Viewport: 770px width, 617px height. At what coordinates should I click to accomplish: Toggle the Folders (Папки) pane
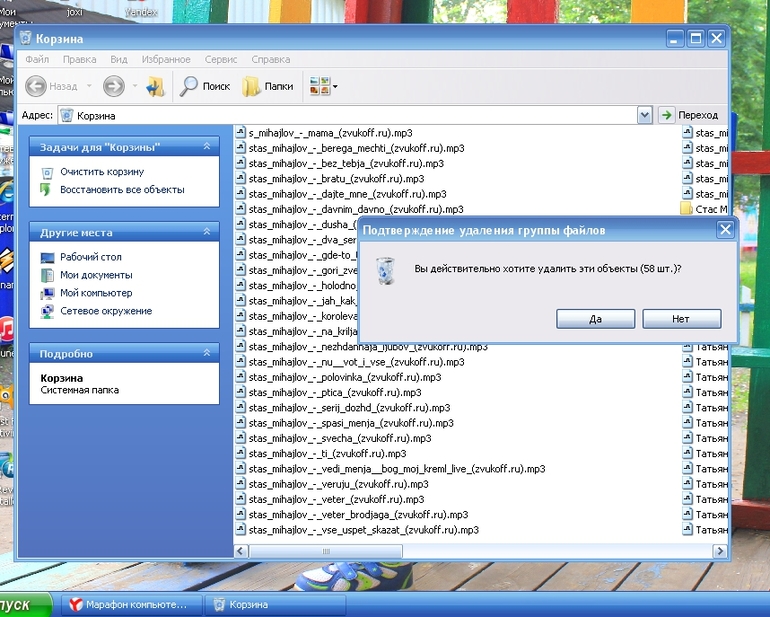[268, 86]
